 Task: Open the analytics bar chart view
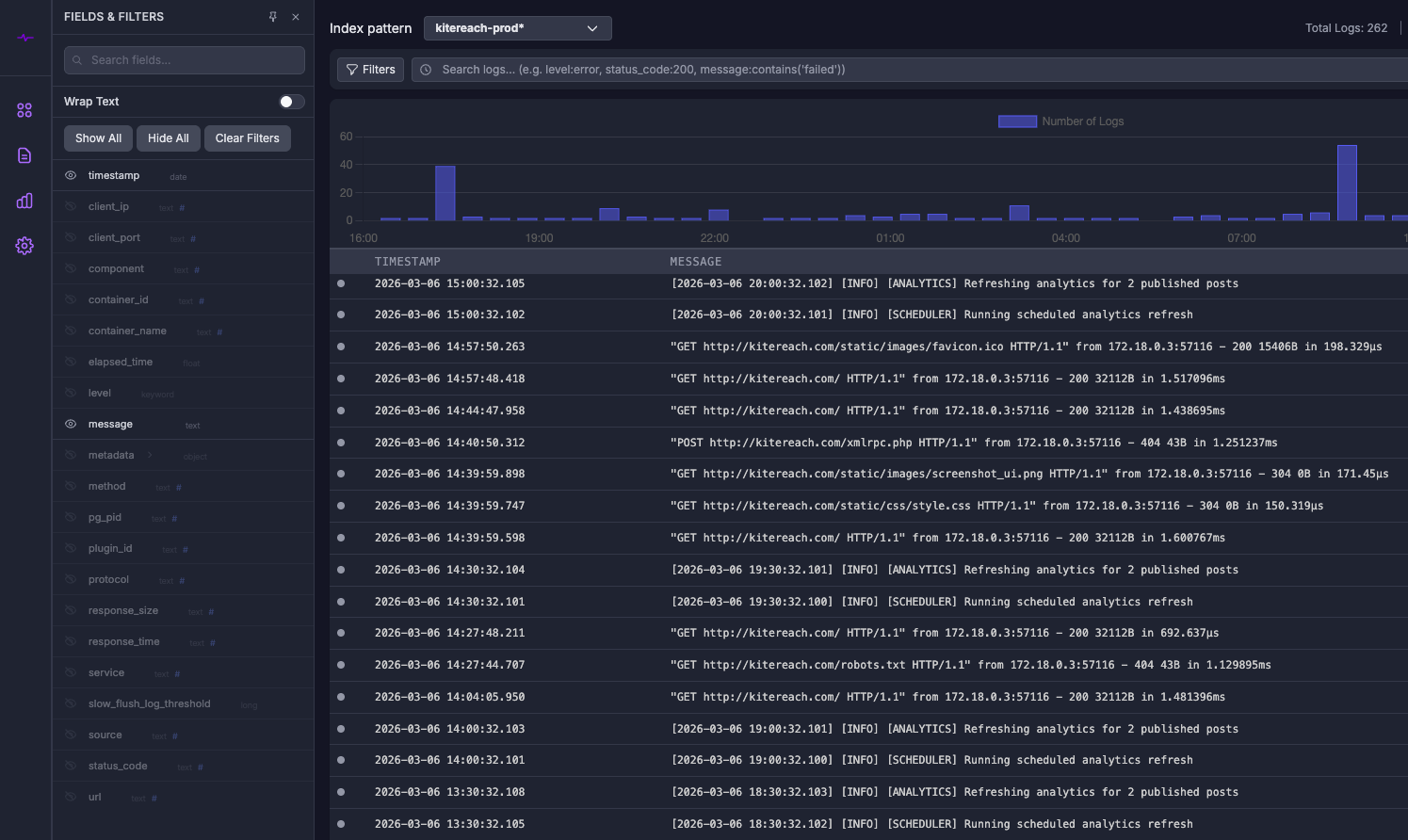point(24,201)
